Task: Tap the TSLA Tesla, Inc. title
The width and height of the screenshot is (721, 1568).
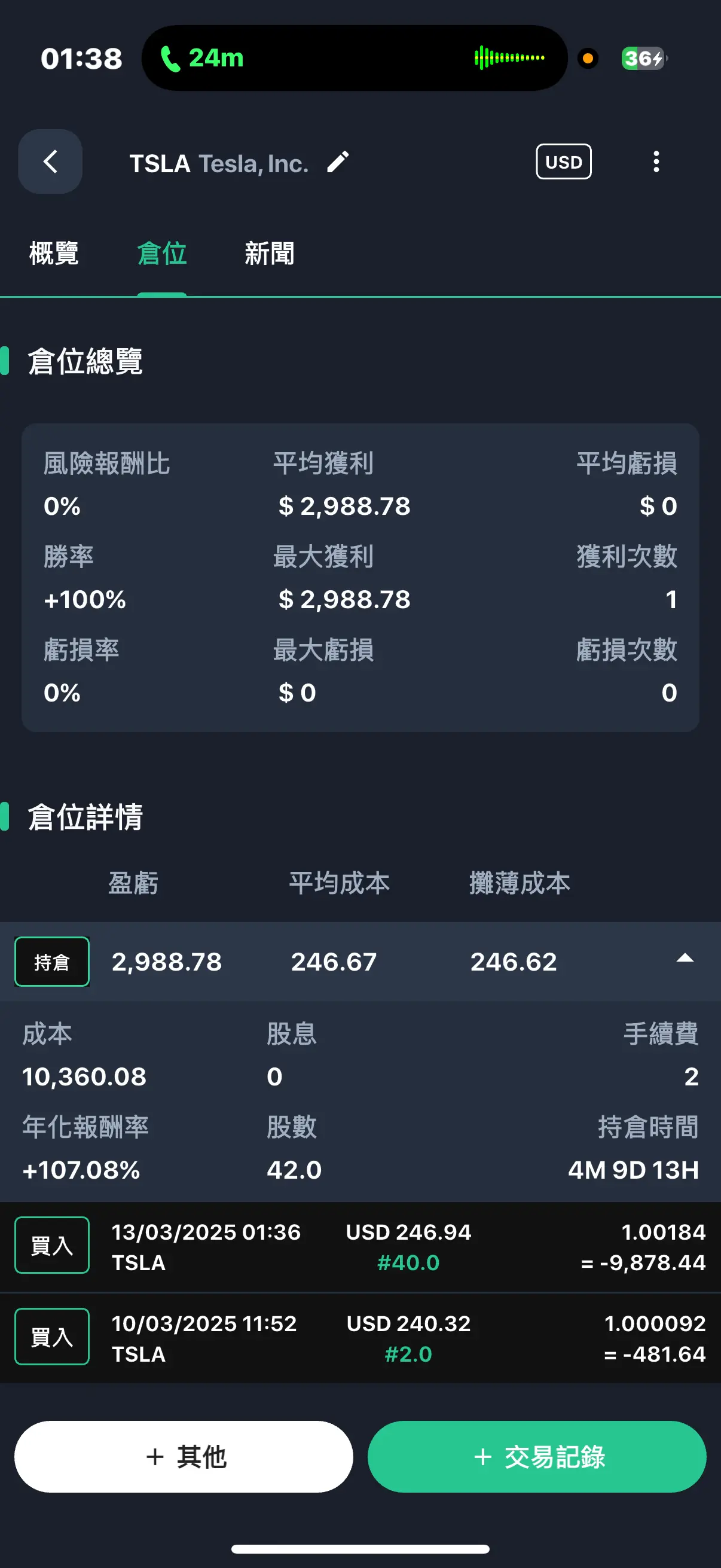Action: point(219,163)
